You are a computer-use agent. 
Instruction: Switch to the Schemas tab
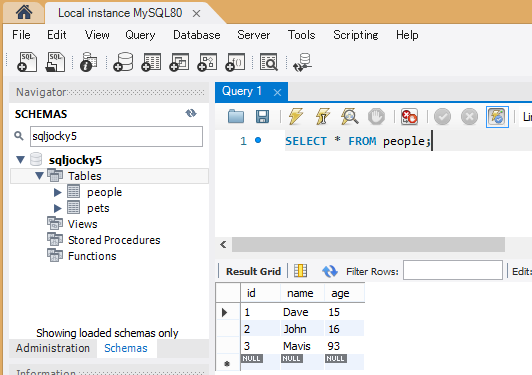[126, 348]
